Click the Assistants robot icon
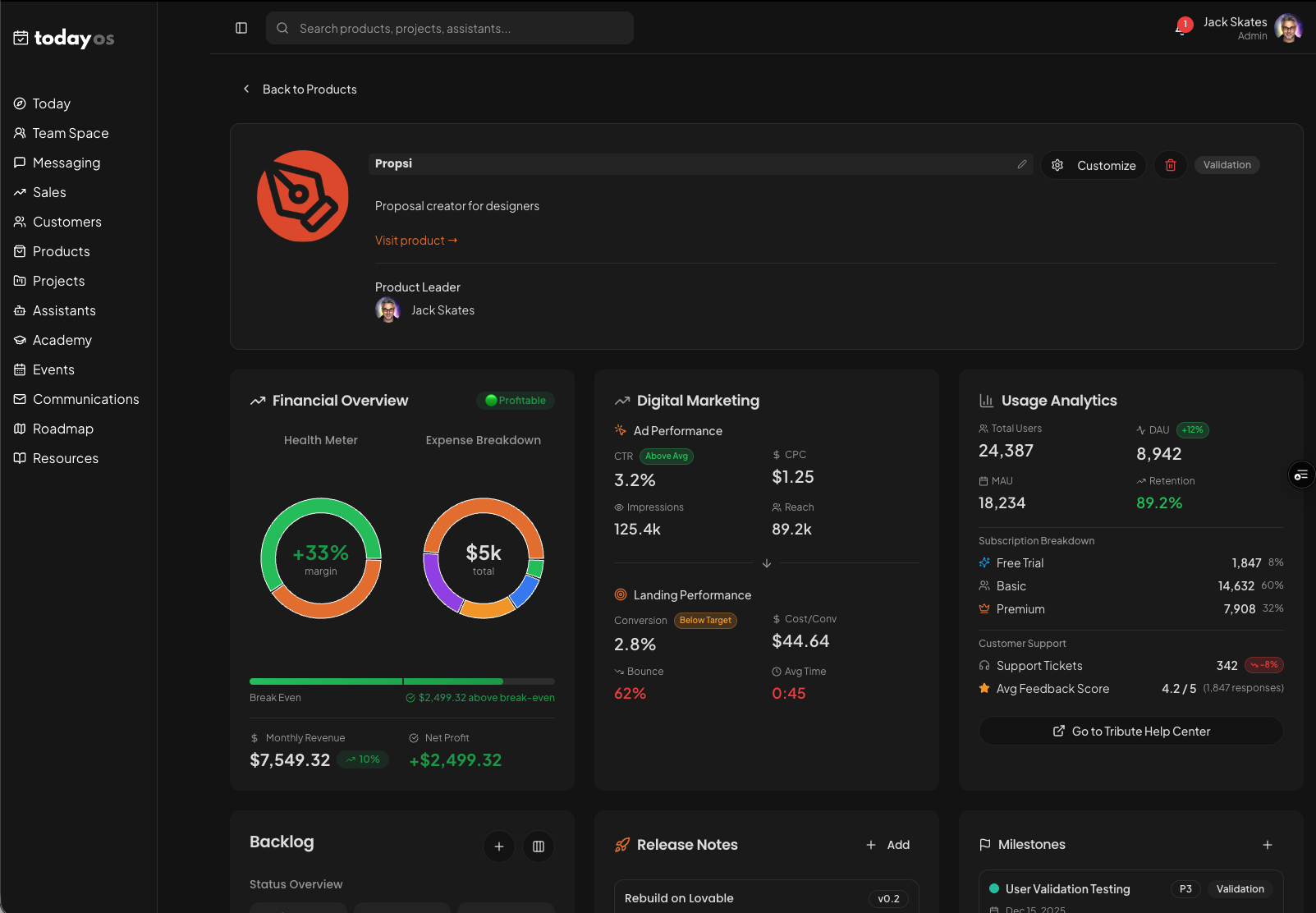Viewport: 1316px width, 913px height. [x=20, y=310]
